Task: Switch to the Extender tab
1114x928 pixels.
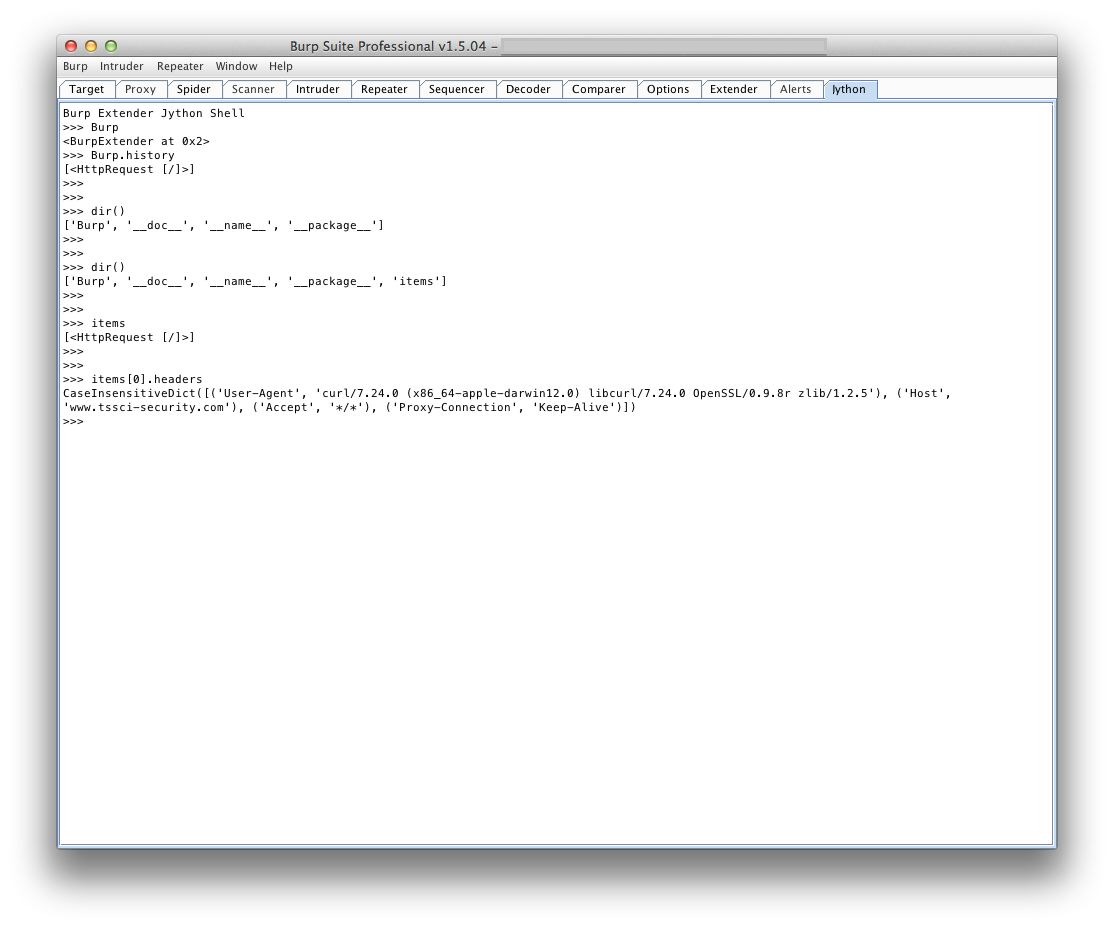Action: pos(734,89)
